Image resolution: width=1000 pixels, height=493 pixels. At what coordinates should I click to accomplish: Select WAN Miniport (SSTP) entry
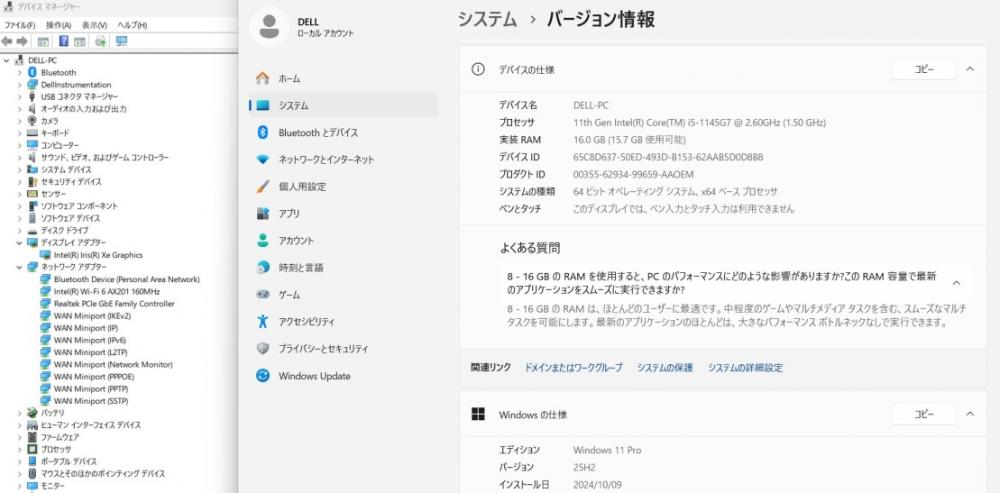pyautogui.click(x=91, y=401)
